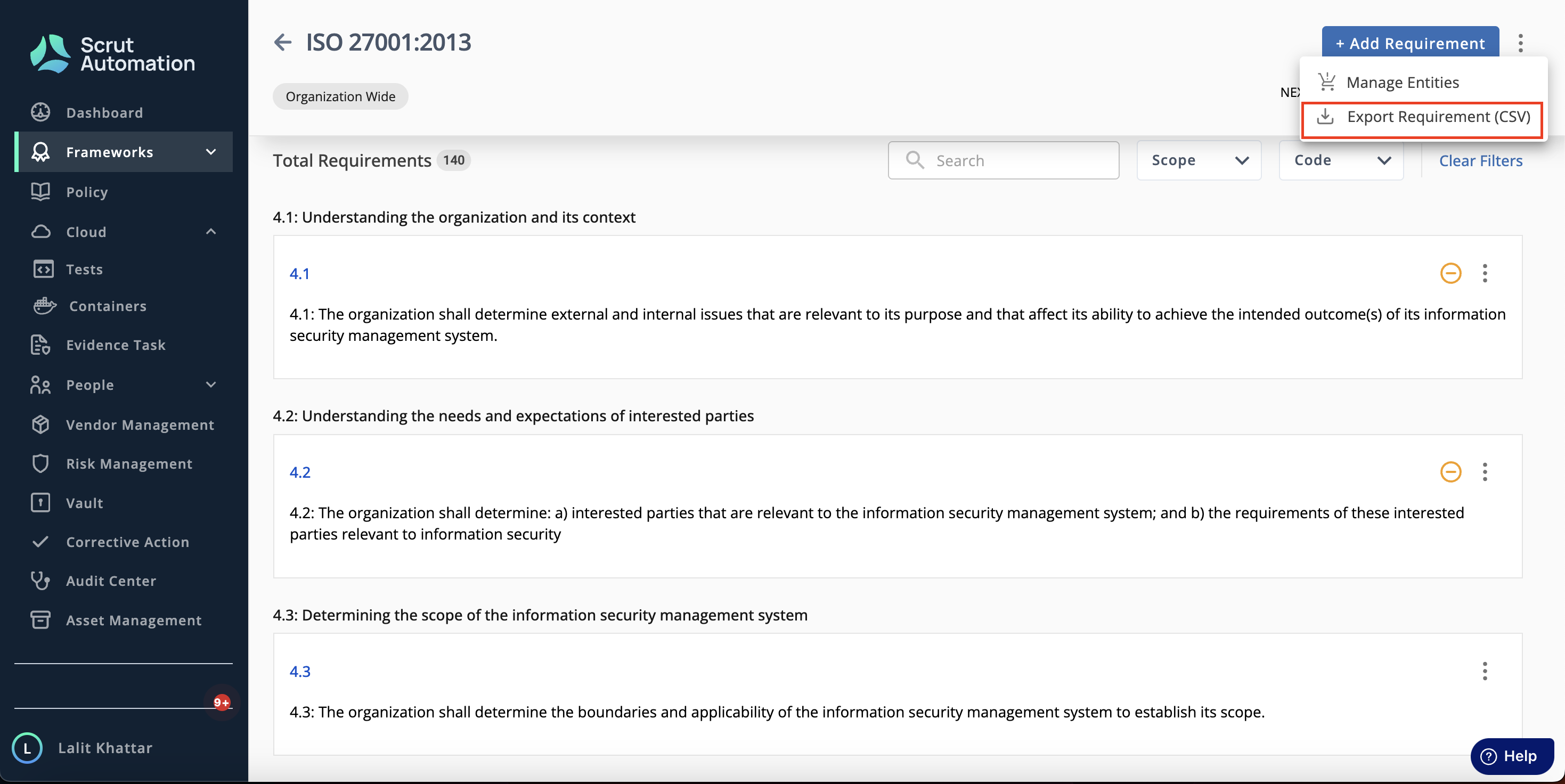The image size is (1565, 784).
Task: Open the kebab menu for requirement 4.3
Action: (1485, 671)
